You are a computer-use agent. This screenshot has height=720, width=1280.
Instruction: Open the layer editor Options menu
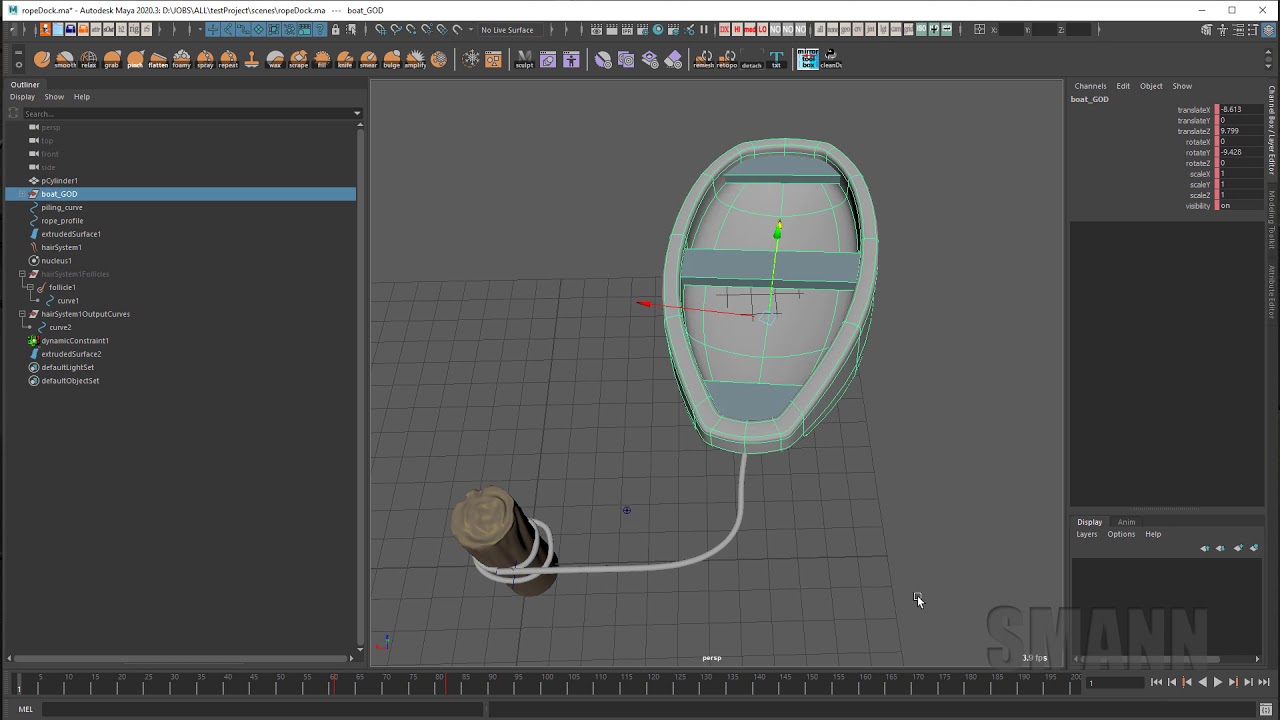point(1121,534)
